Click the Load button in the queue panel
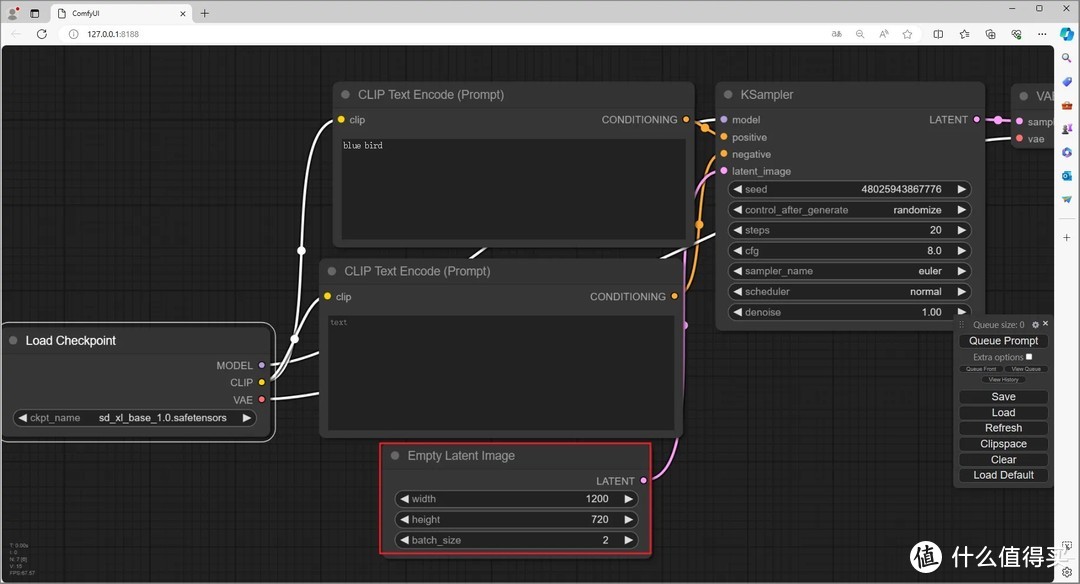Screen dimensions: 1080x584 pyautogui.click(x=1003, y=413)
